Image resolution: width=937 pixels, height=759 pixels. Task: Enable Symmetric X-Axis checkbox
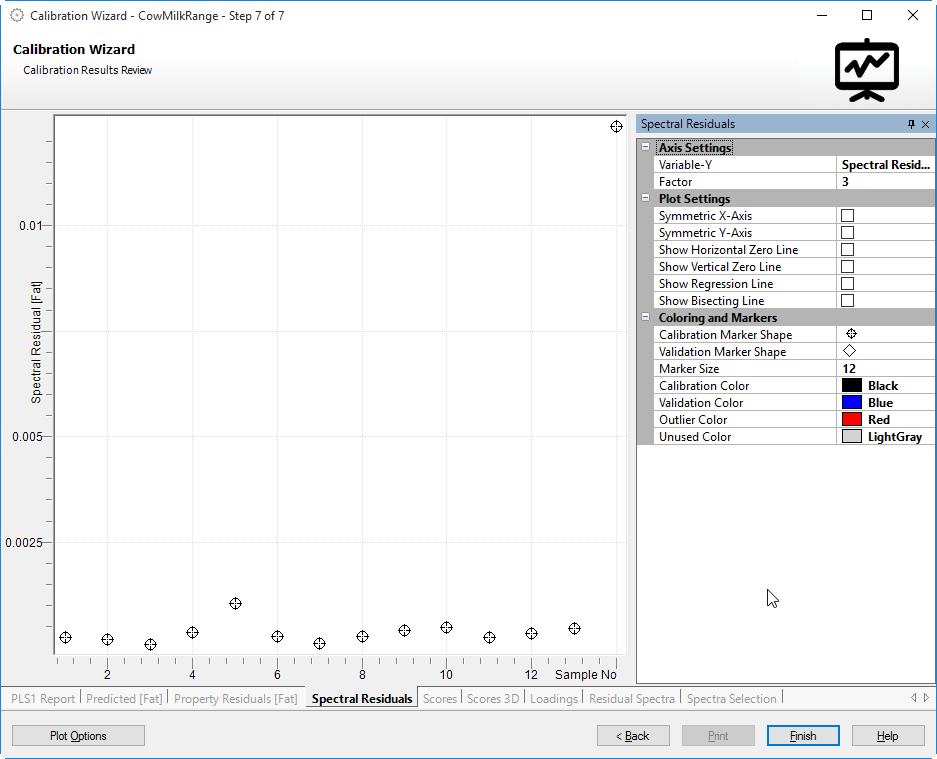847,216
